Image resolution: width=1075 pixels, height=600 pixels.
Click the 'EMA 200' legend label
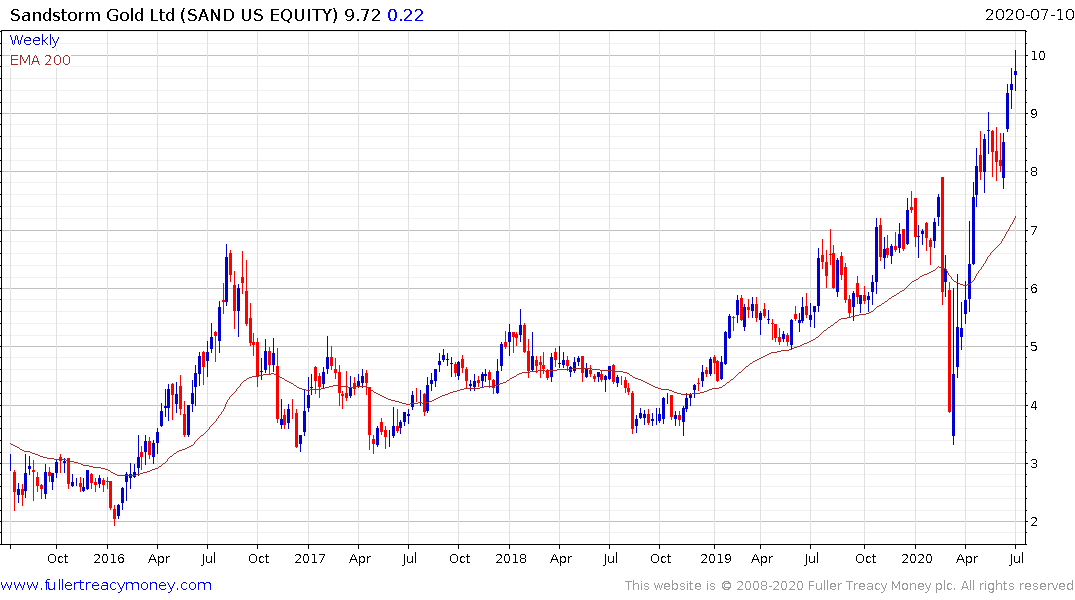tap(40, 60)
